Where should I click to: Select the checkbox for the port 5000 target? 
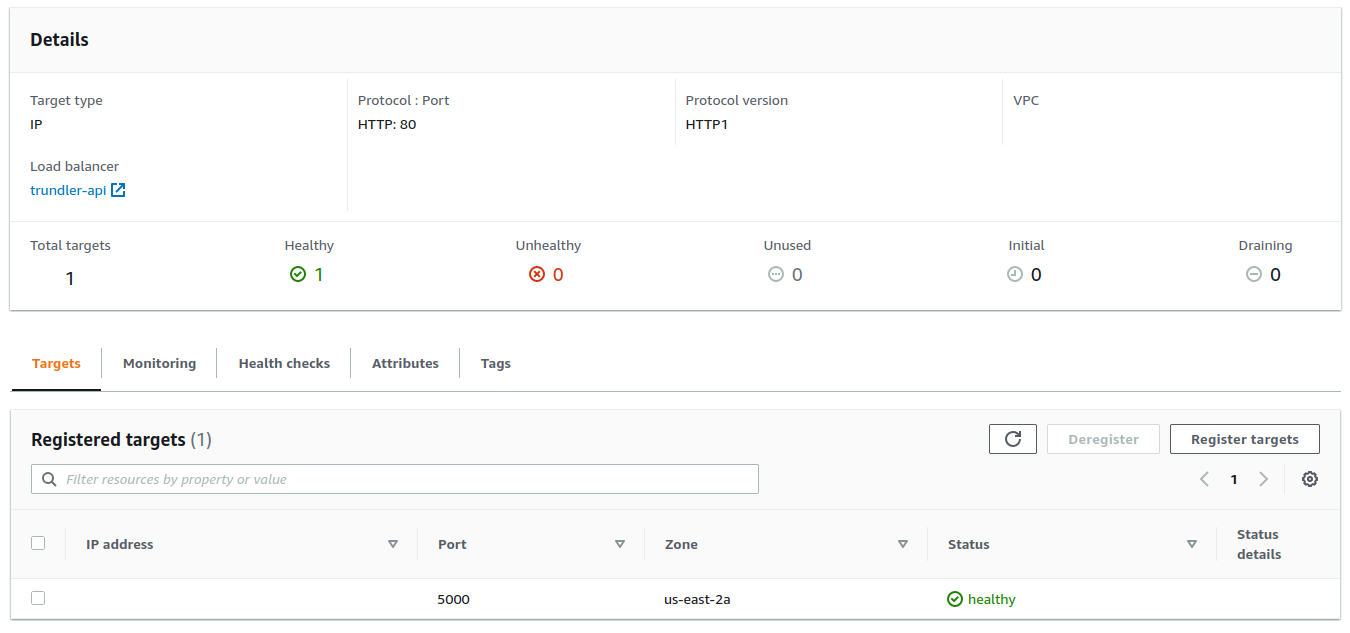pyautogui.click(x=38, y=598)
